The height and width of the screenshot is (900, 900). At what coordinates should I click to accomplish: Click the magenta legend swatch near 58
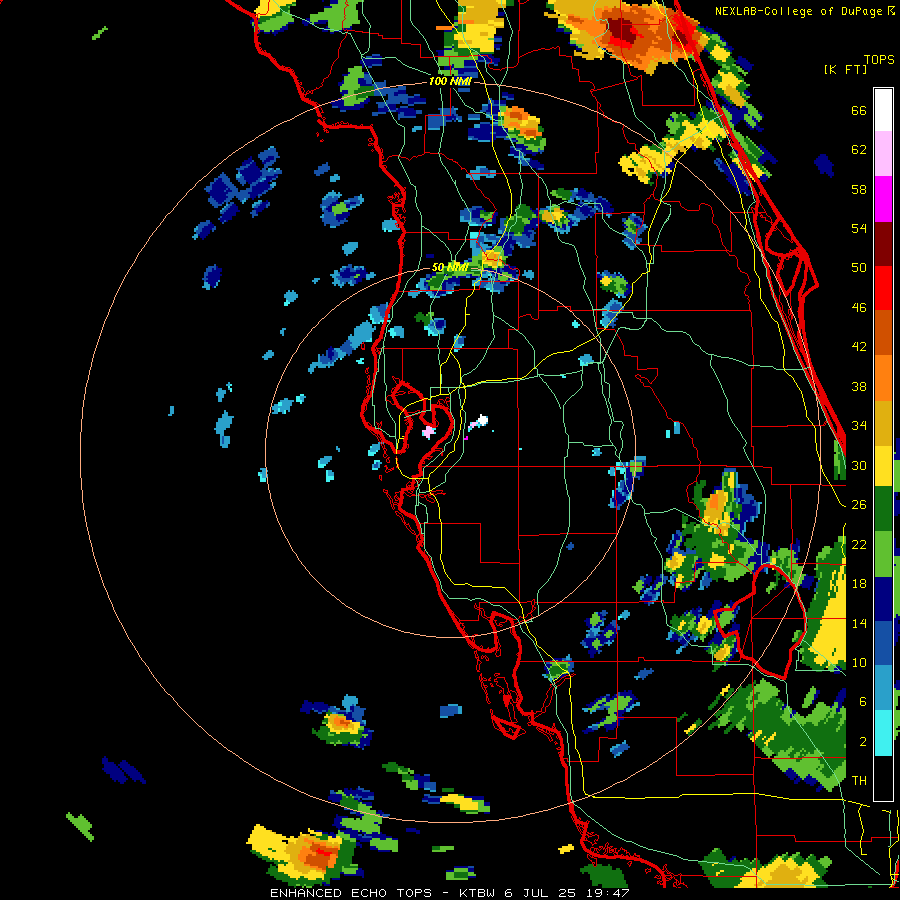(x=883, y=199)
